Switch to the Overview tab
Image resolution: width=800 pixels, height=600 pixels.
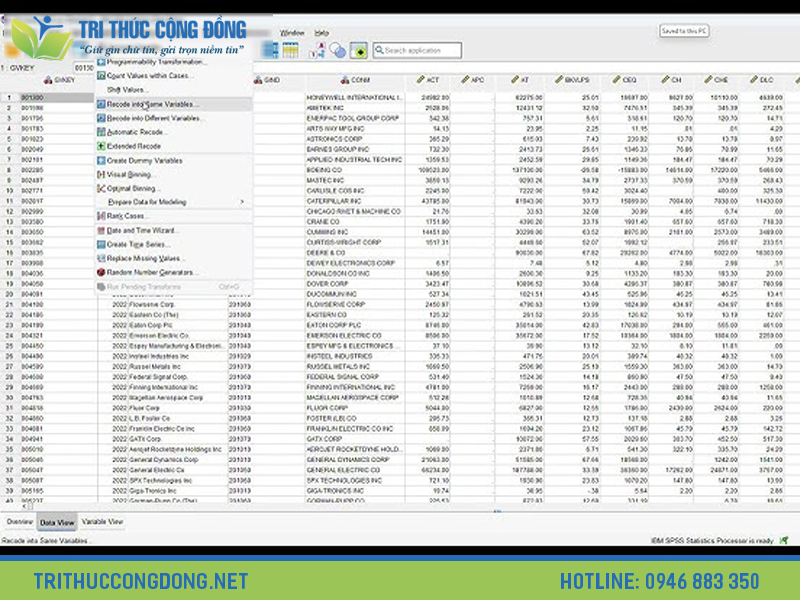(x=19, y=522)
